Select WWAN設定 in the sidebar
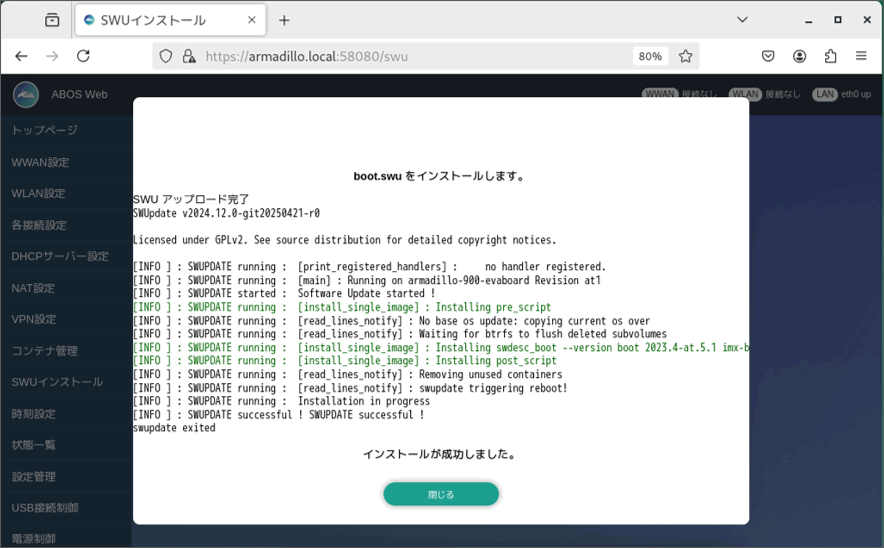 (40, 162)
